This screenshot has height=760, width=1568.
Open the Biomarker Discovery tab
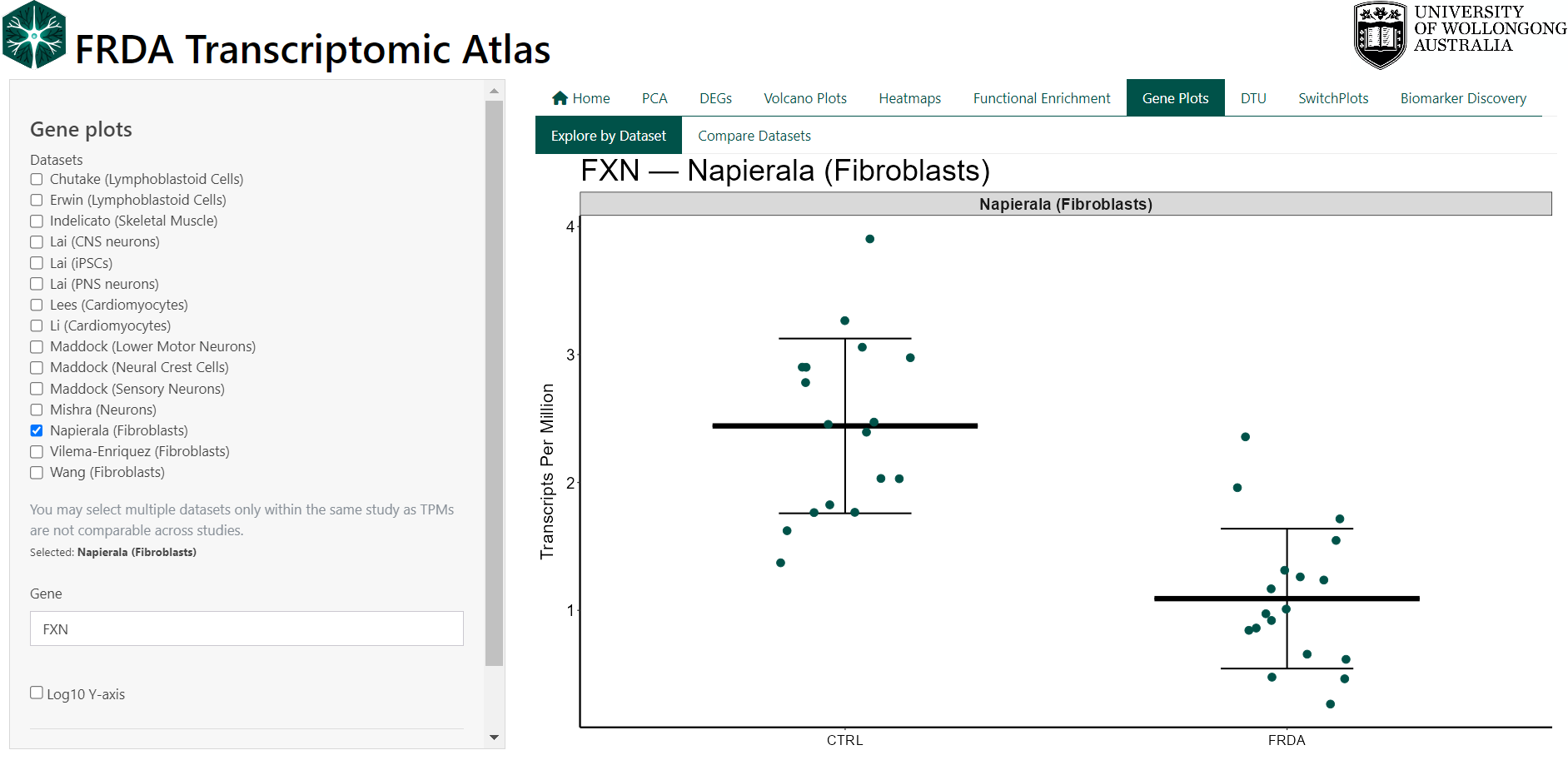(1462, 98)
